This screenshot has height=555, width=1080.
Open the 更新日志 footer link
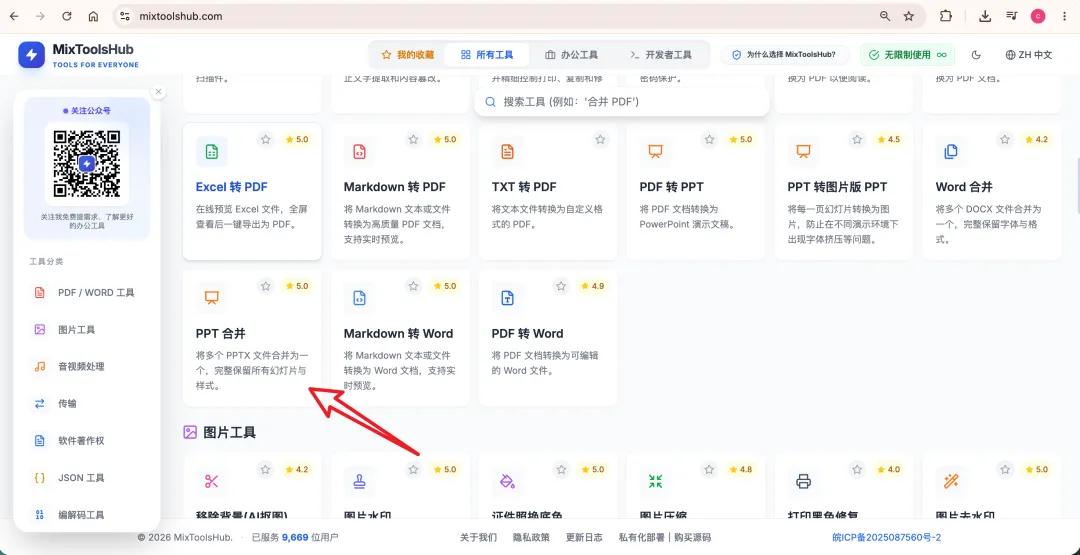584,537
